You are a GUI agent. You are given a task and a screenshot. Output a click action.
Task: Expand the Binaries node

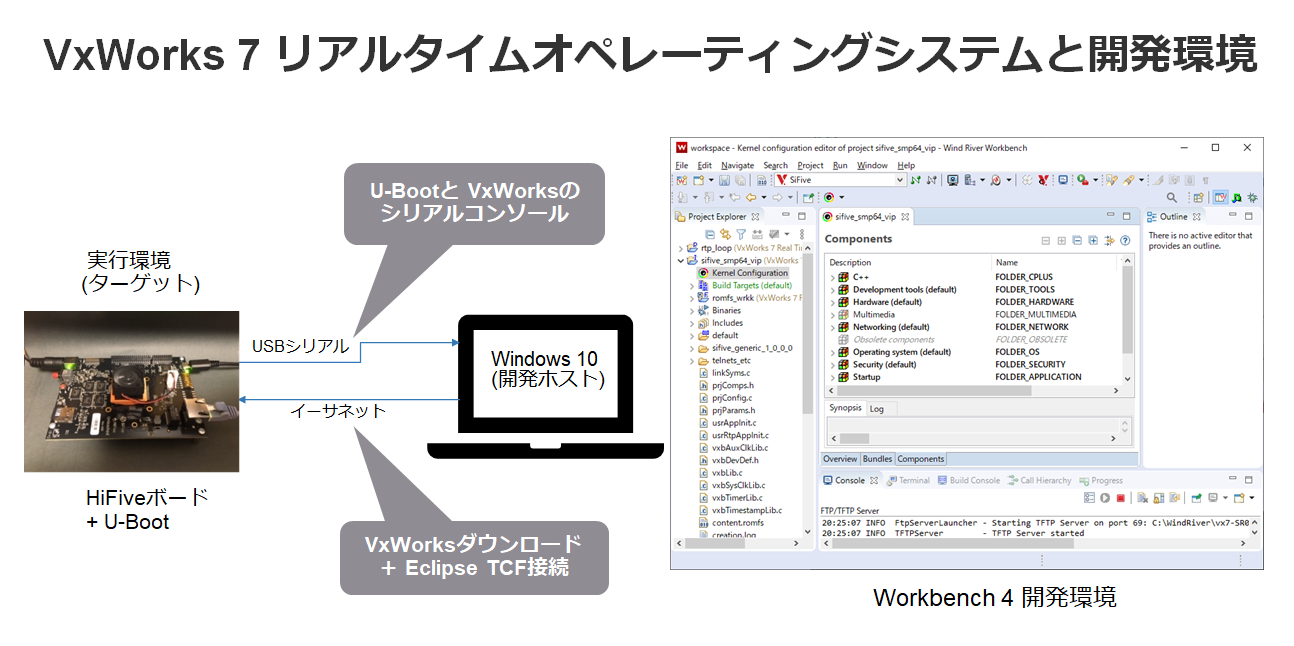(691, 310)
